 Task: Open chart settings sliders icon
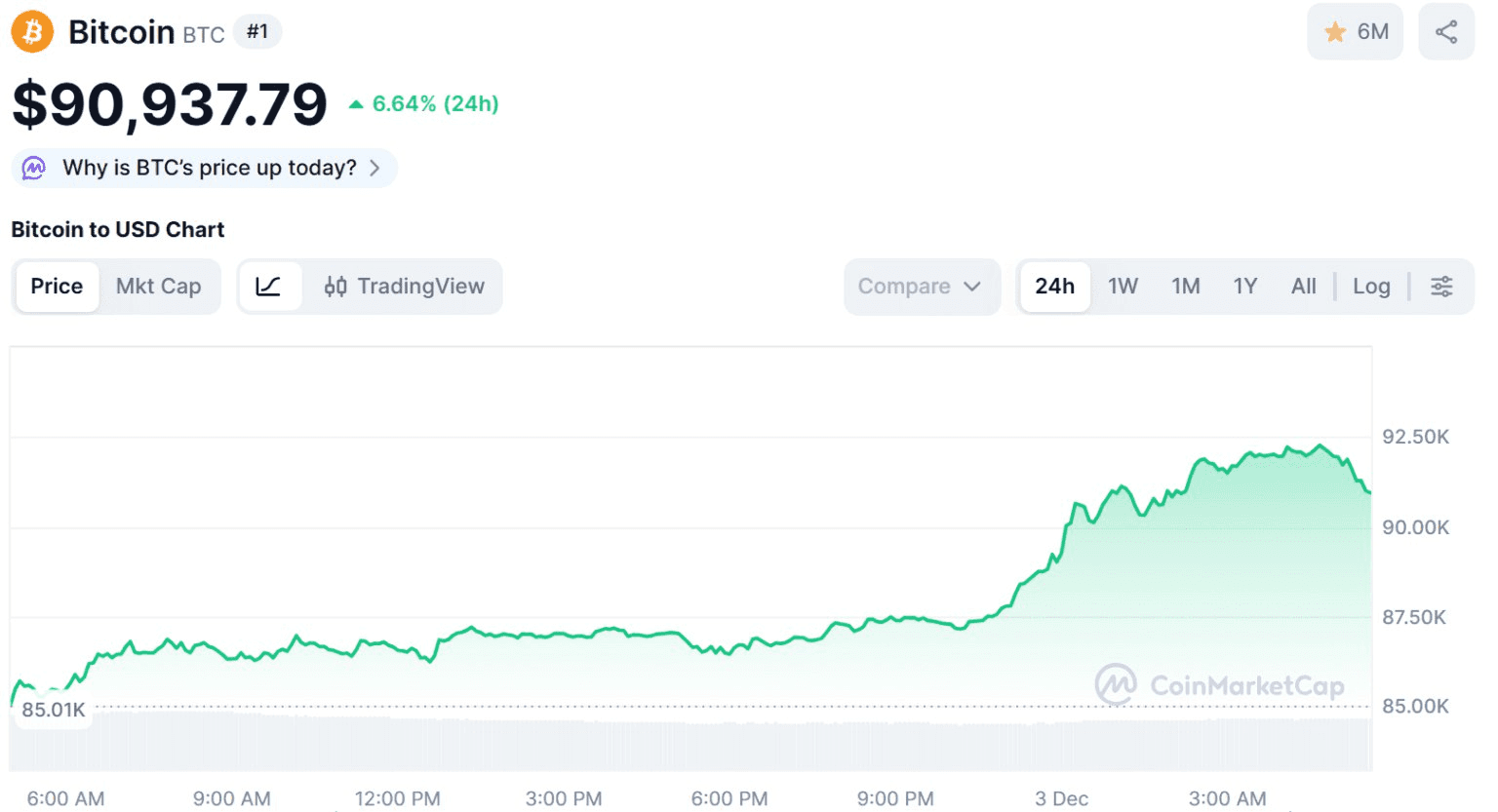1440,287
